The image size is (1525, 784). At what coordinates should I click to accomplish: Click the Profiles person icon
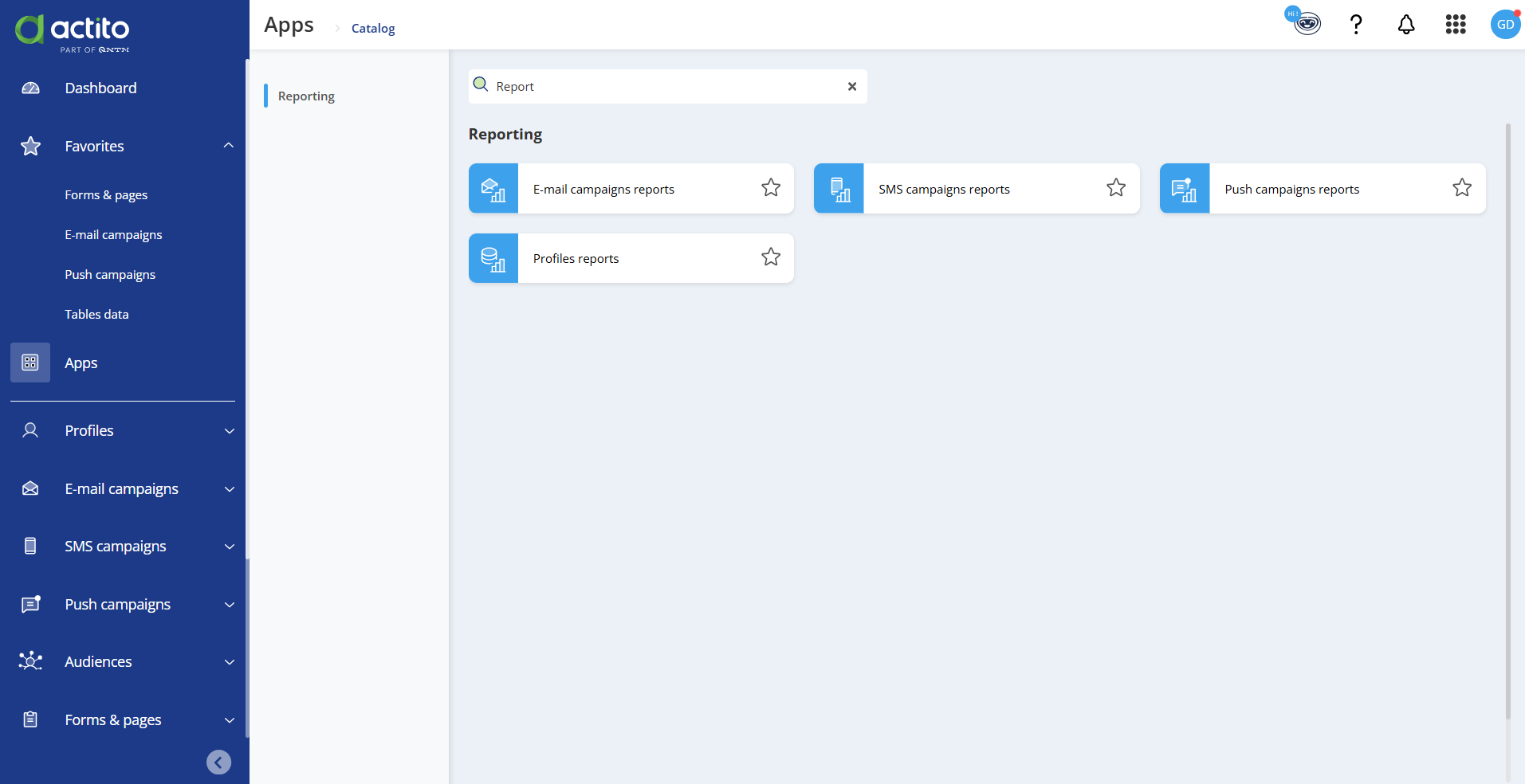[30, 431]
